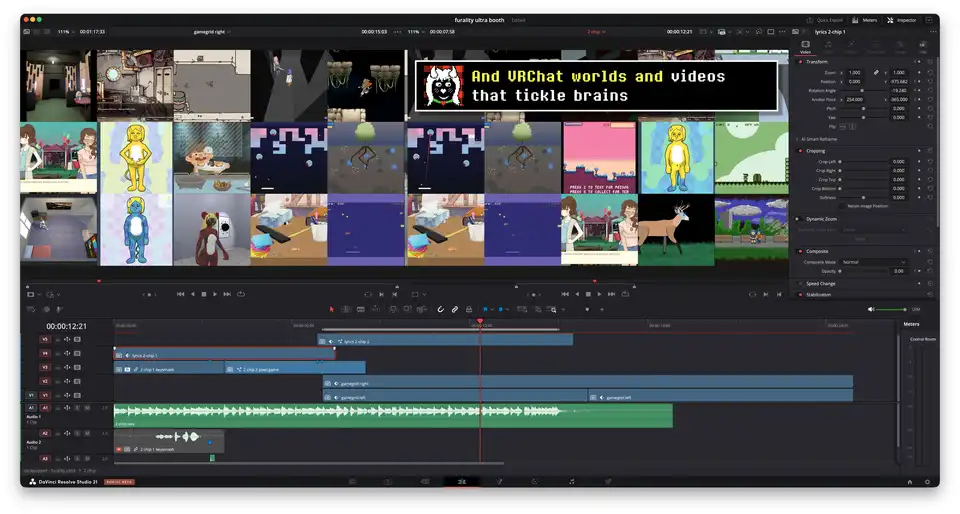Open the source viewer mode dropdown

34,294
